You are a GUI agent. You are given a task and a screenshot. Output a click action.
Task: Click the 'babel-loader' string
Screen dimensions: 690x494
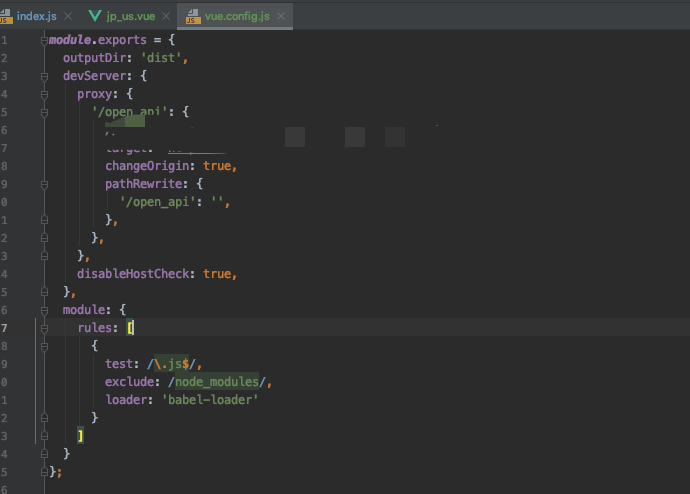(210, 400)
